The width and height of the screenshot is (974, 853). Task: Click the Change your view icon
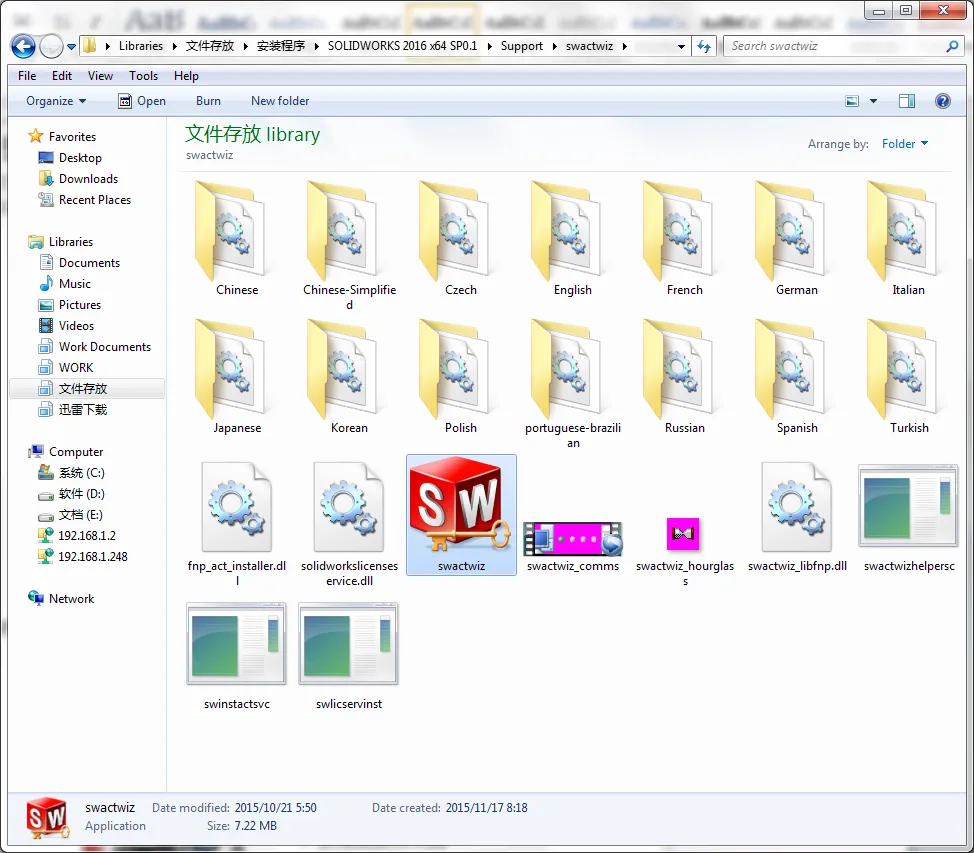(x=852, y=101)
